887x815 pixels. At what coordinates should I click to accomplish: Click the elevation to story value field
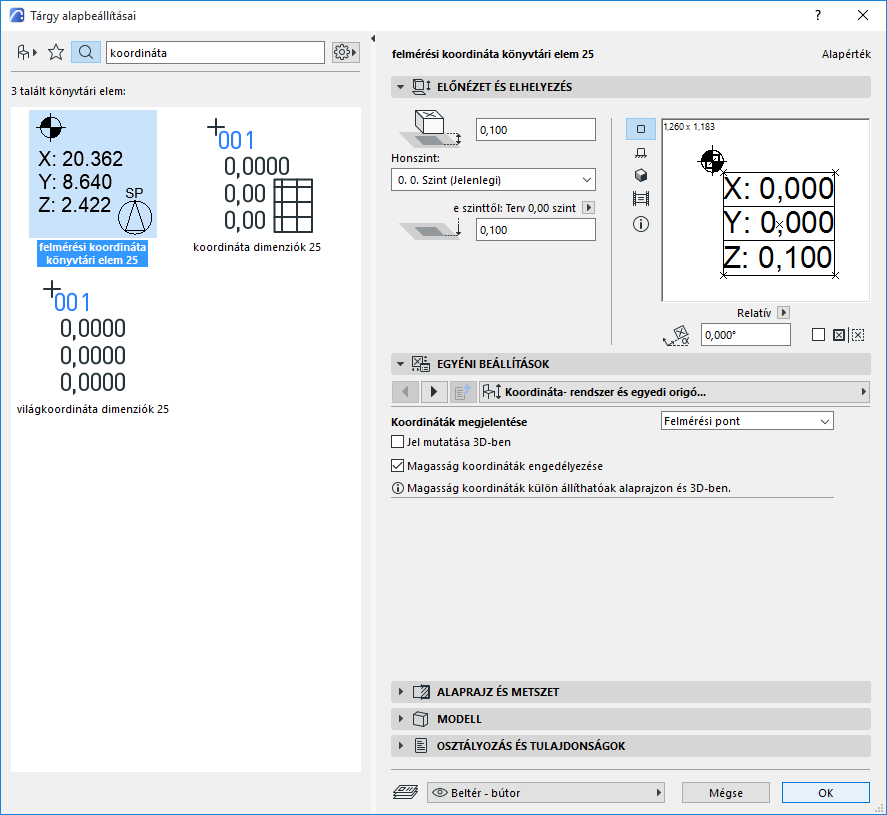click(536, 230)
